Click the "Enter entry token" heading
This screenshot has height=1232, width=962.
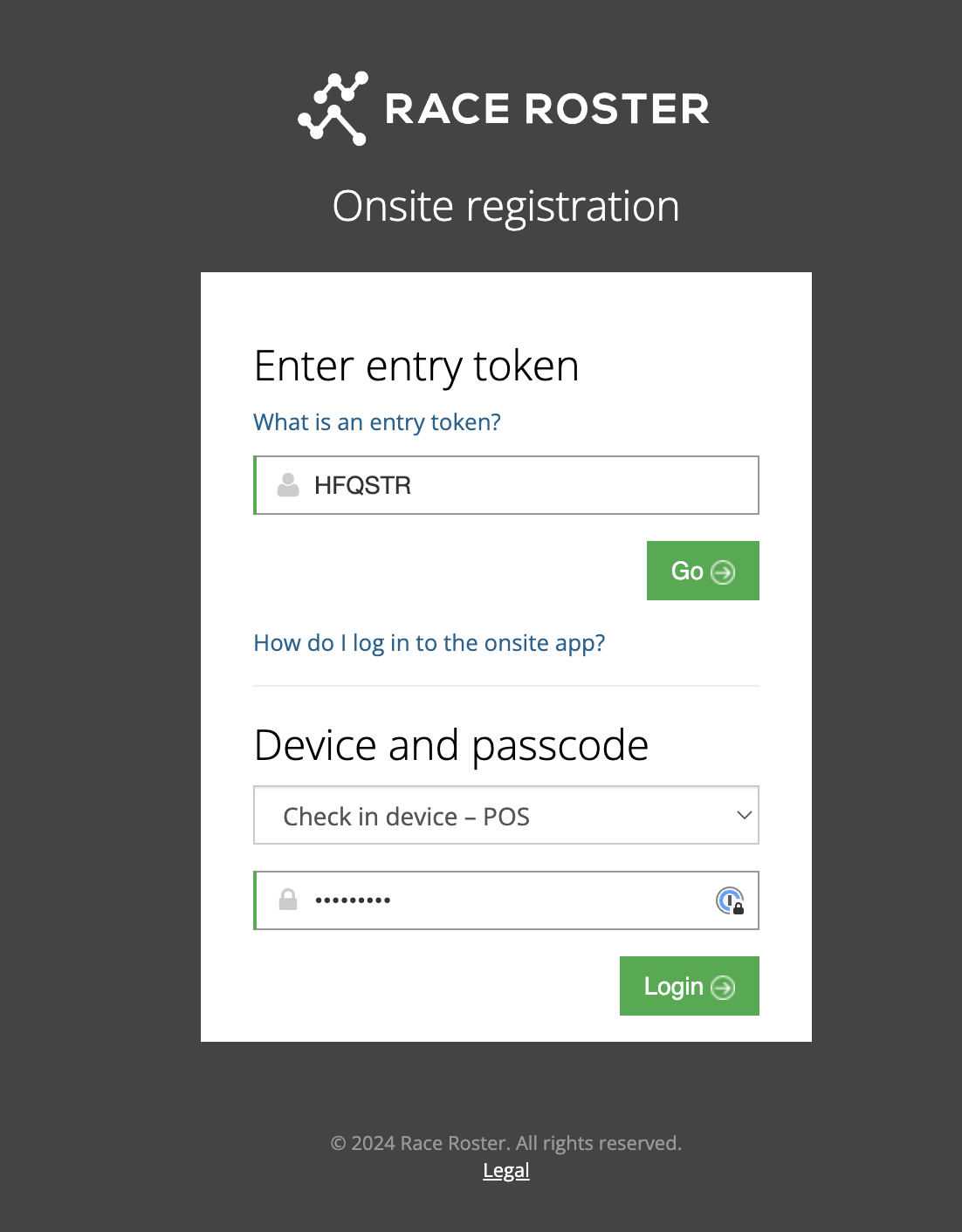click(416, 366)
